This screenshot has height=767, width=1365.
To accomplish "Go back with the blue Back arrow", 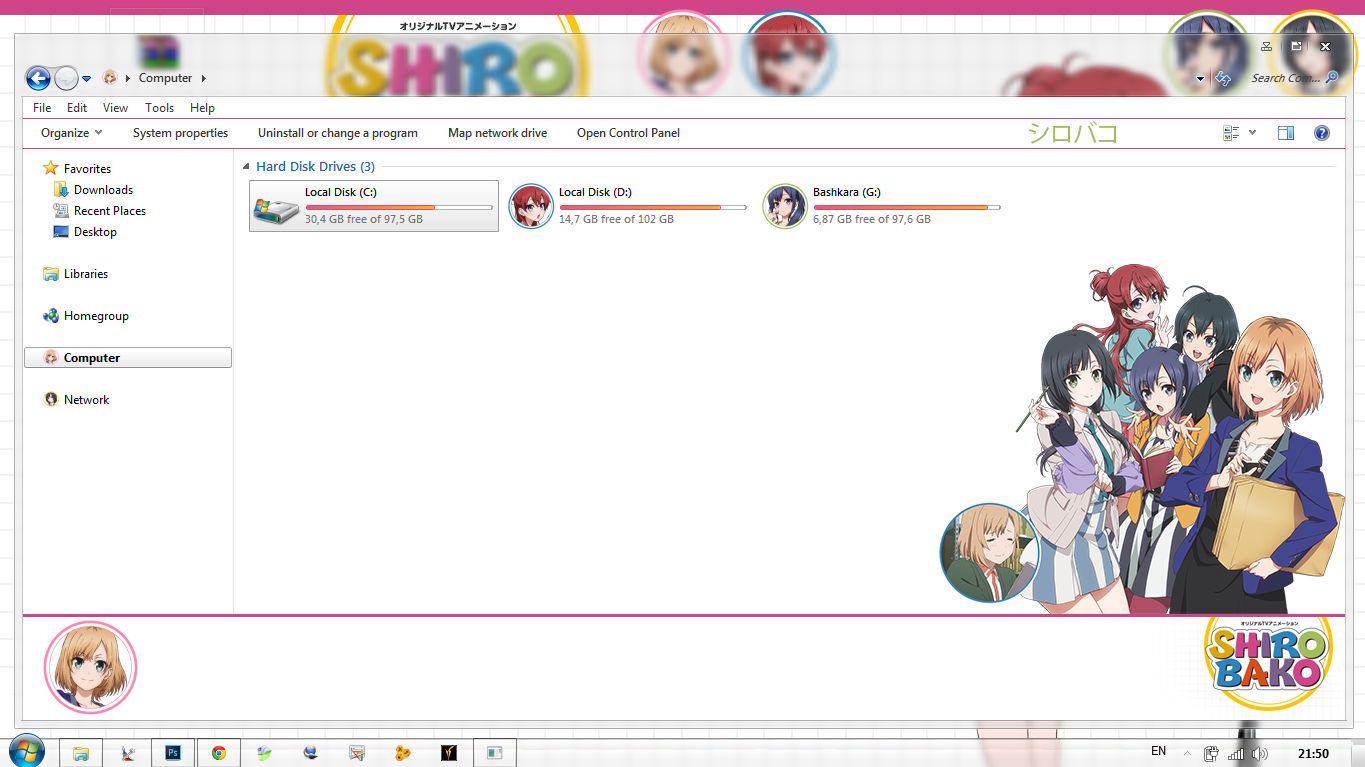I will (38, 78).
